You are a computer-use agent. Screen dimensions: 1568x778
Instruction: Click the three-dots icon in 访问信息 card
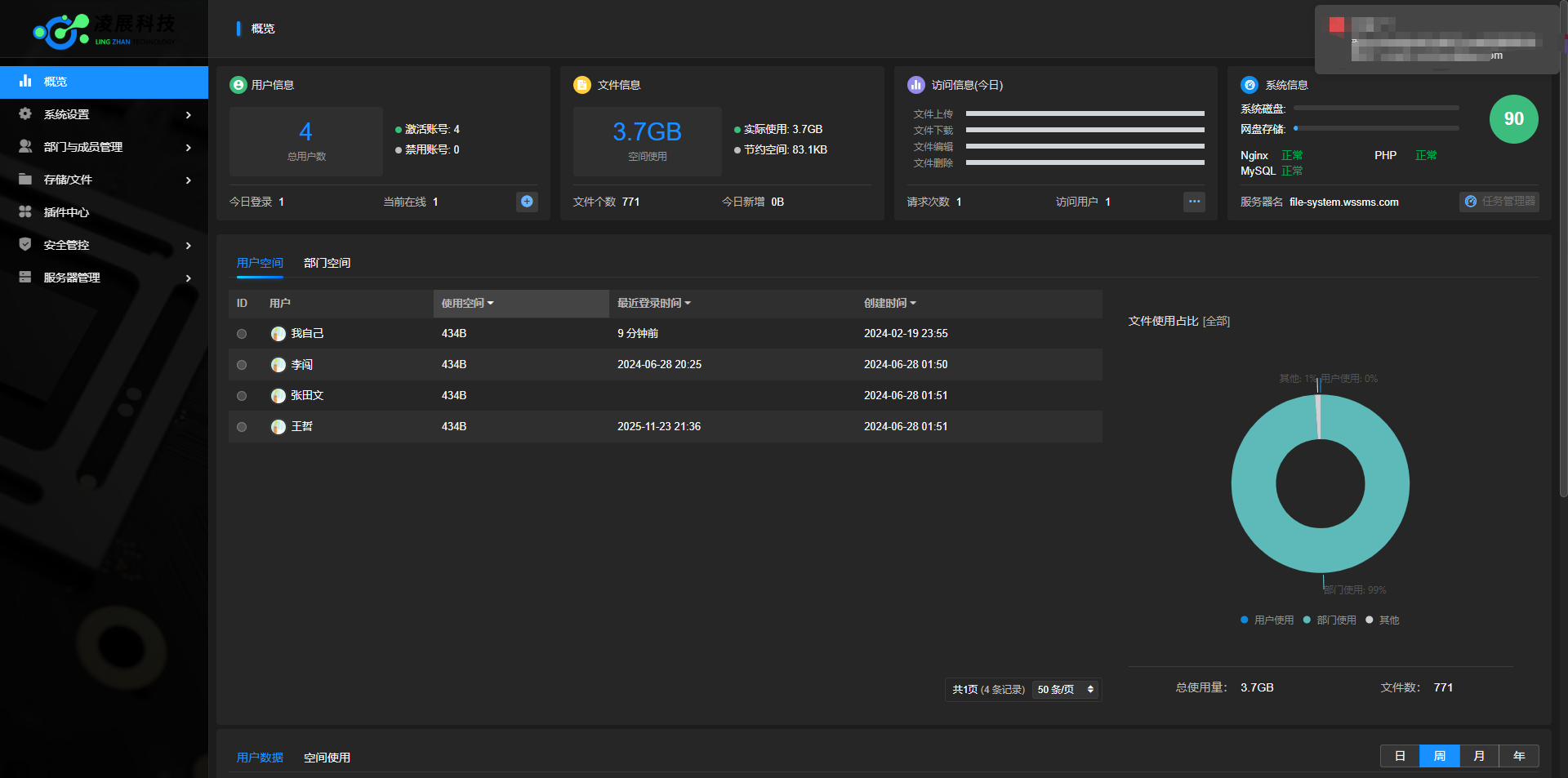click(1194, 202)
